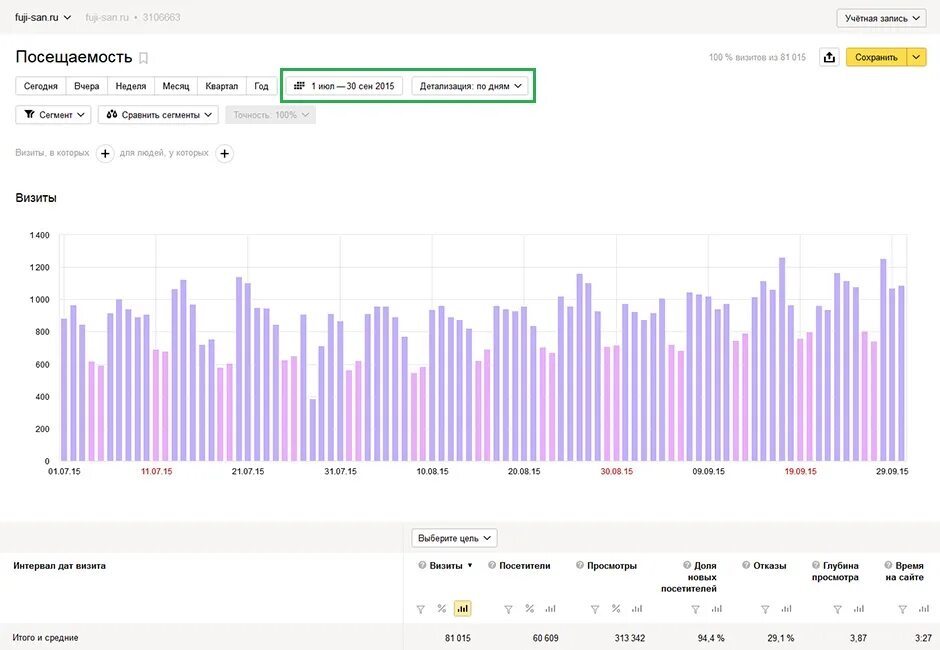Select the Квартал period tab
Image resolution: width=940 pixels, height=650 pixels.
coord(221,86)
